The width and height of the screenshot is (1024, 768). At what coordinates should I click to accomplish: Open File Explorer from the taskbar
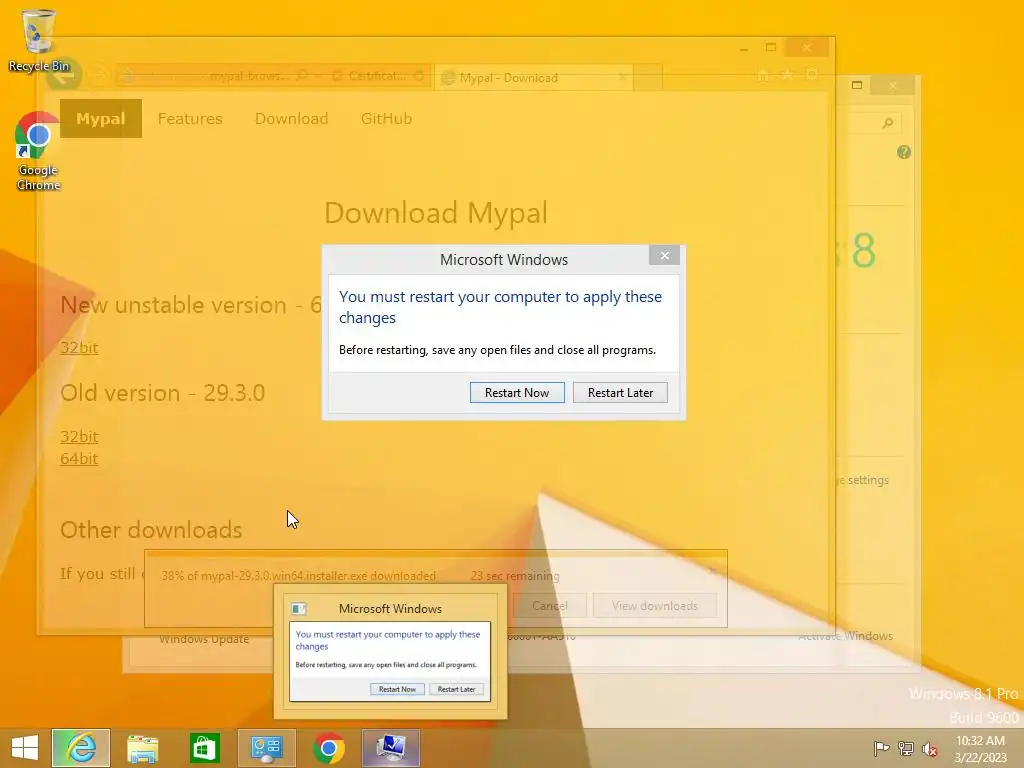point(142,748)
